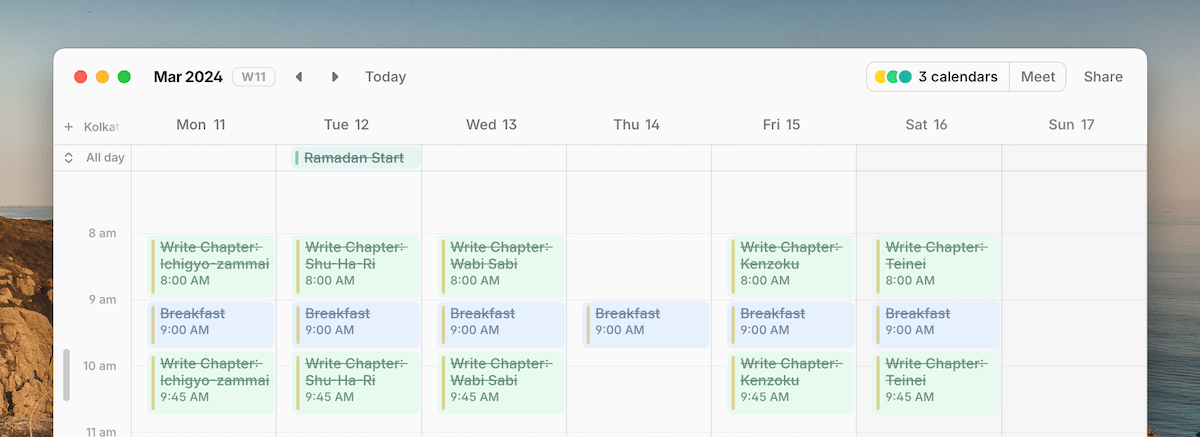Collapse the All day section chevron
The height and width of the screenshot is (437, 1200).
click(x=69, y=158)
